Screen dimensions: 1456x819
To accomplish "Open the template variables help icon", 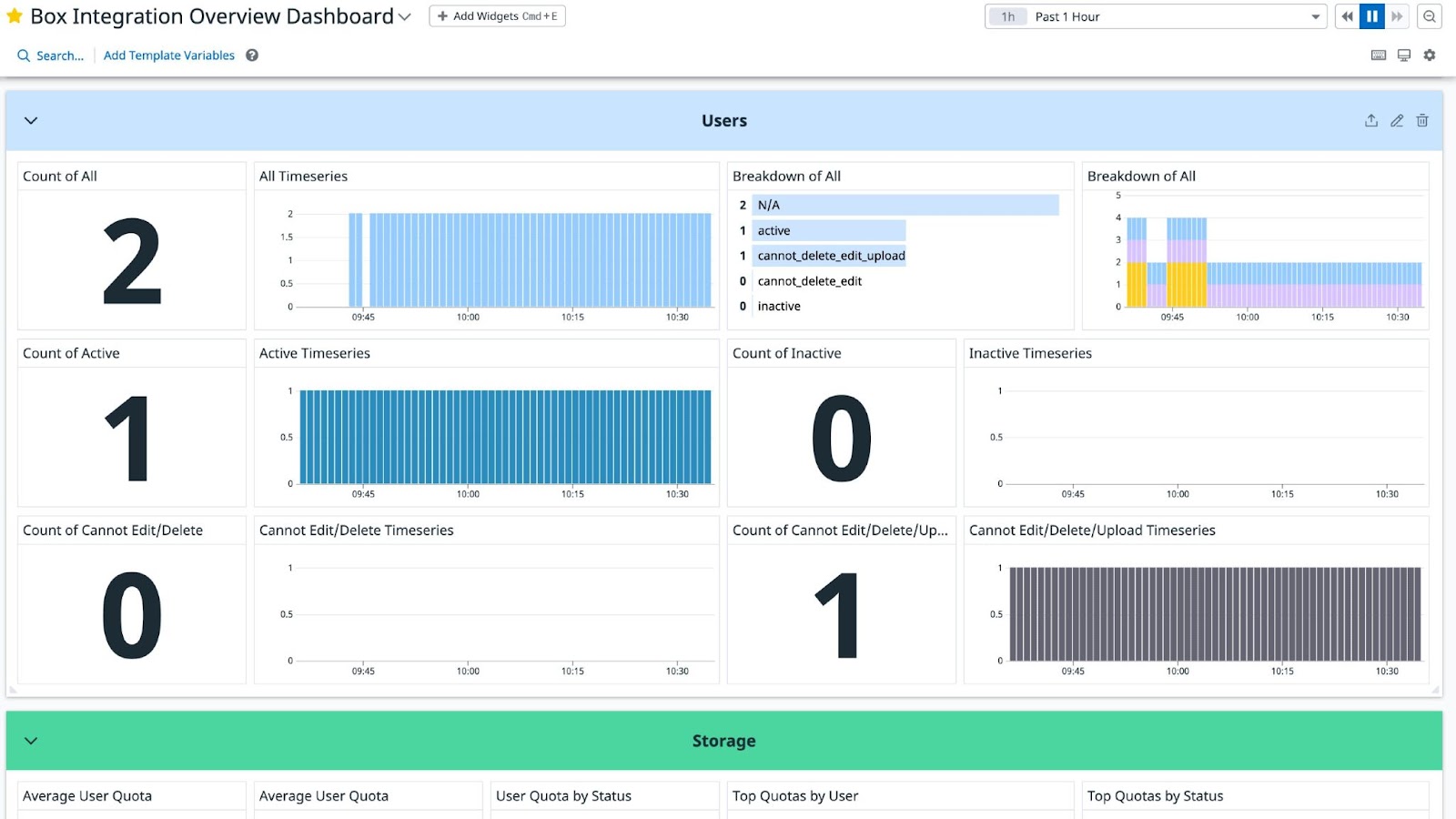I will pyautogui.click(x=252, y=56).
